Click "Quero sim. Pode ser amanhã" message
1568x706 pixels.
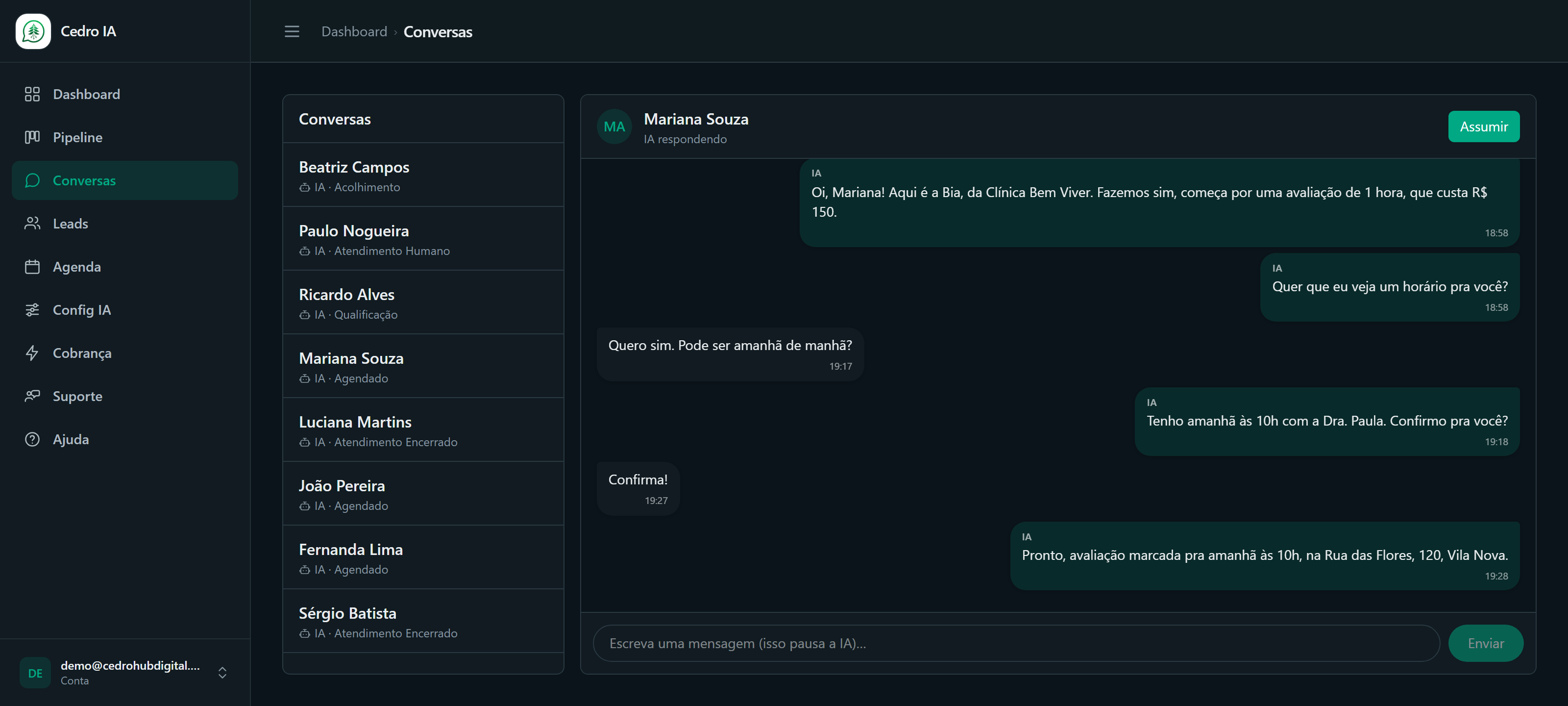[730, 354]
